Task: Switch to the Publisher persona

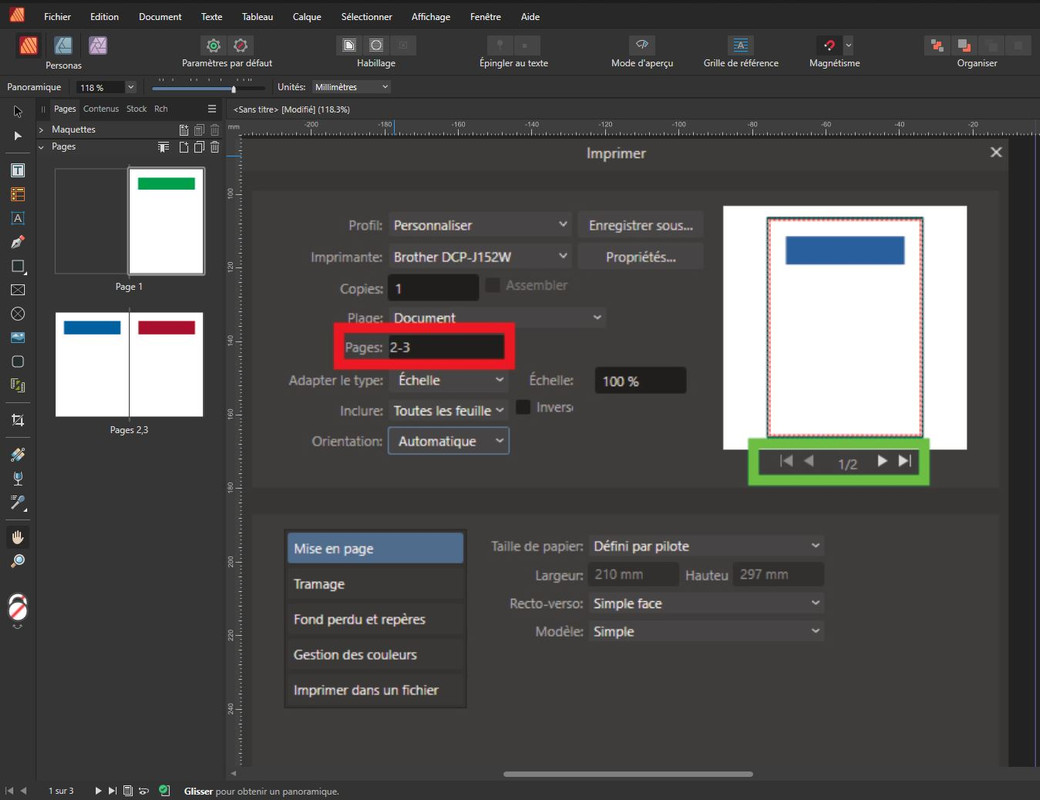Action: tap(29, 45)
